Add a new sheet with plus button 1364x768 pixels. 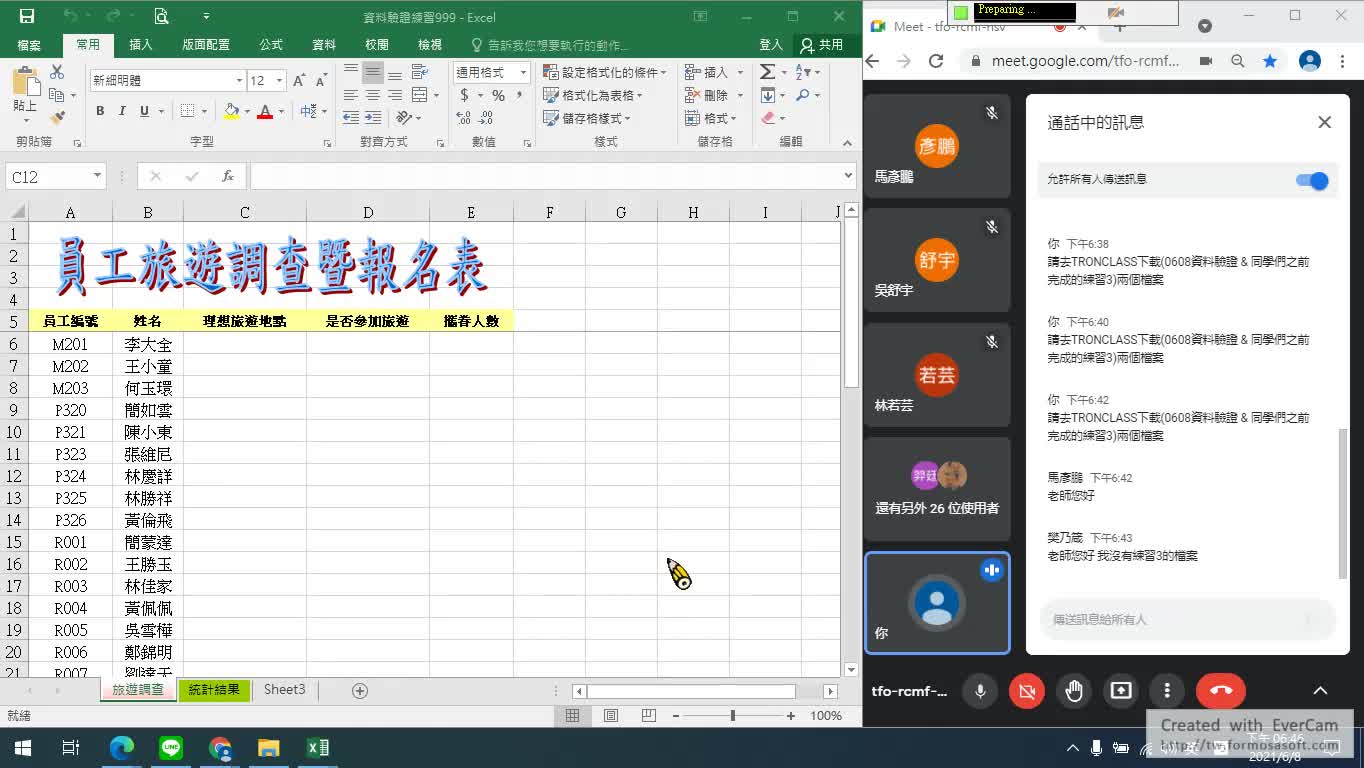(360, 690)
